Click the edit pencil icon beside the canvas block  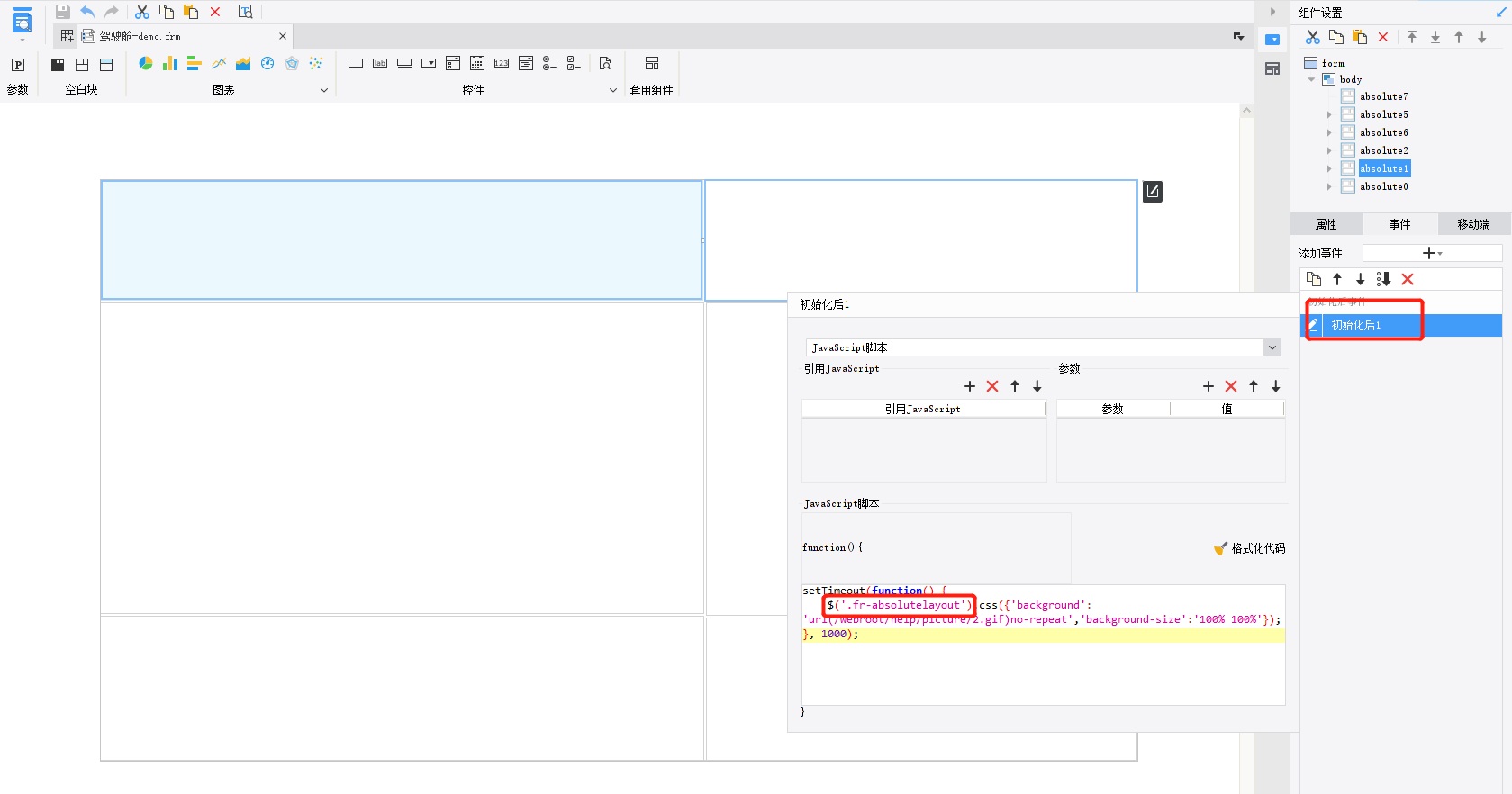1153,191
